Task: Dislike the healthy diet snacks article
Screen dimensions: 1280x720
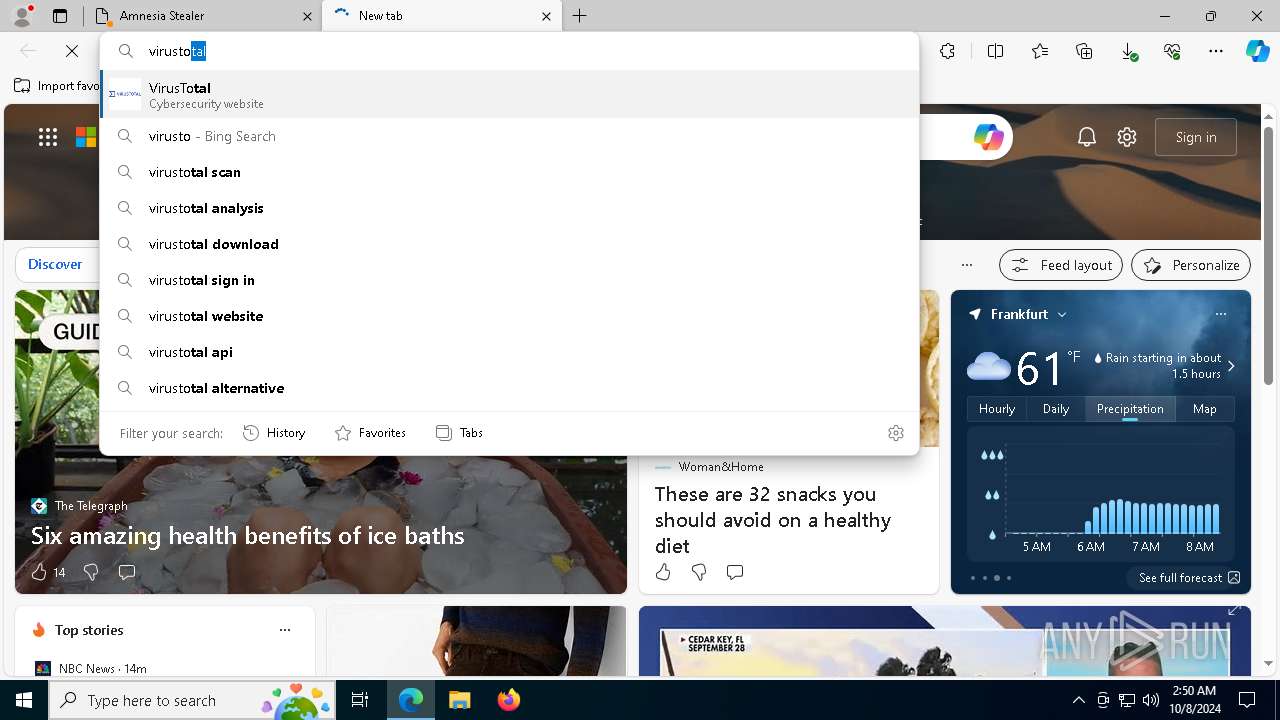Action: (x=699, y=572)
